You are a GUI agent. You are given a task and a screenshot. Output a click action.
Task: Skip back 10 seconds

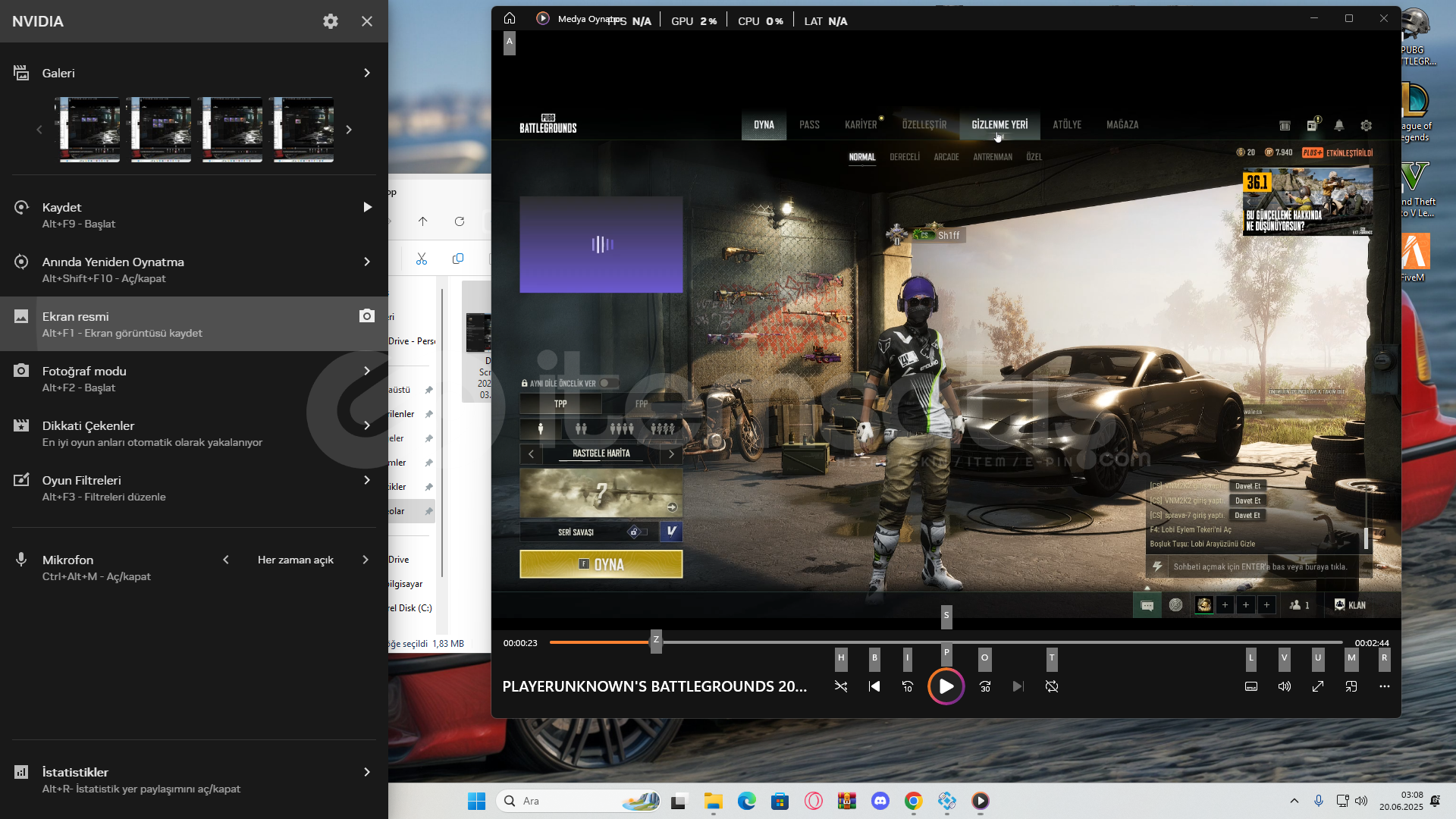(908, 686)
